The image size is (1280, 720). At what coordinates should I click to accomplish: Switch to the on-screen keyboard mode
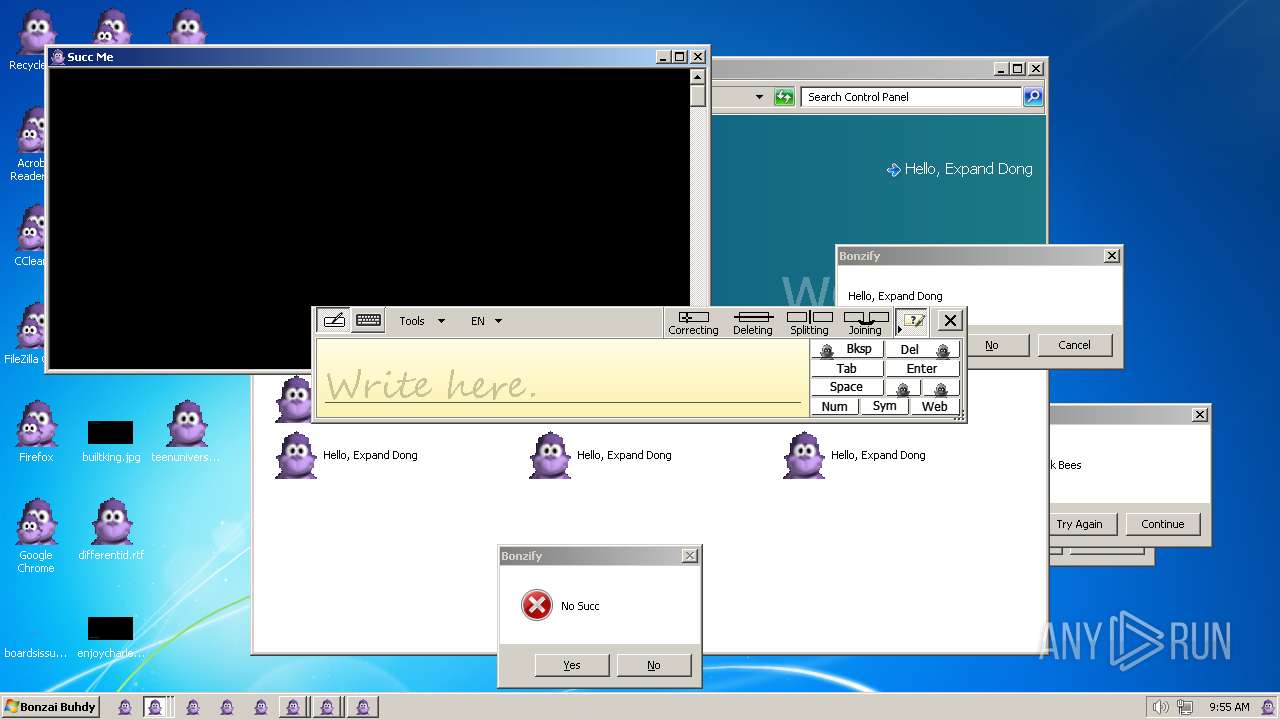pos(368,321)
